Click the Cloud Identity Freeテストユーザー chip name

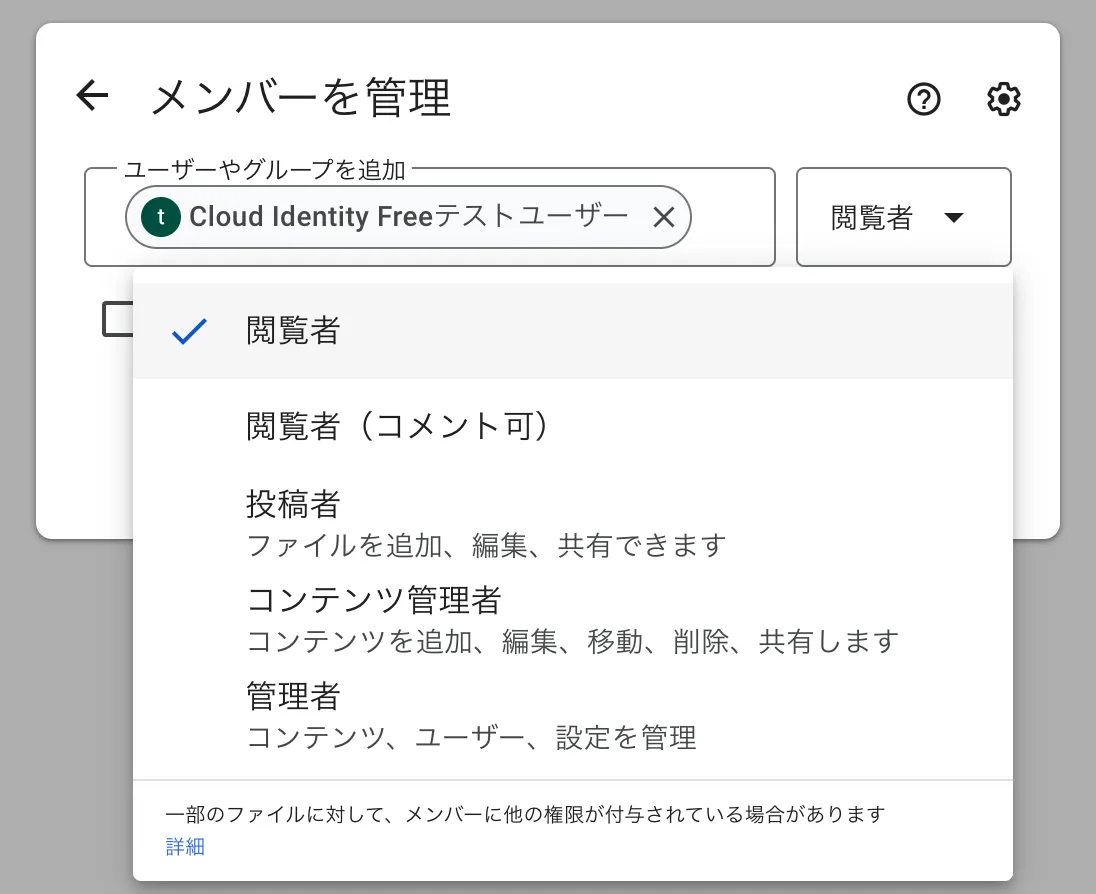[x=408, y=217]
